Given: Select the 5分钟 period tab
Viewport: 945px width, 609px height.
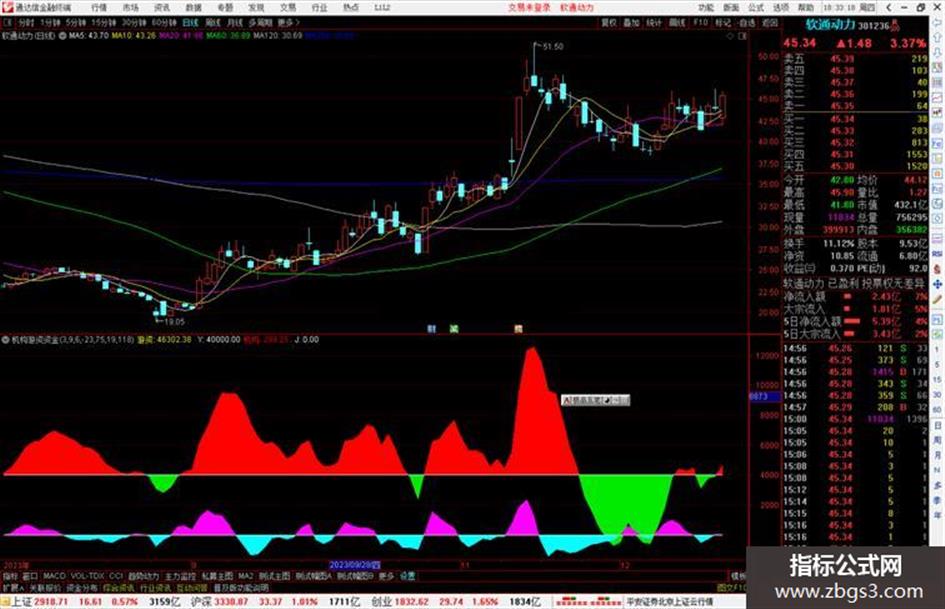Looking at the screenshot, I should [x=76, y=23].
